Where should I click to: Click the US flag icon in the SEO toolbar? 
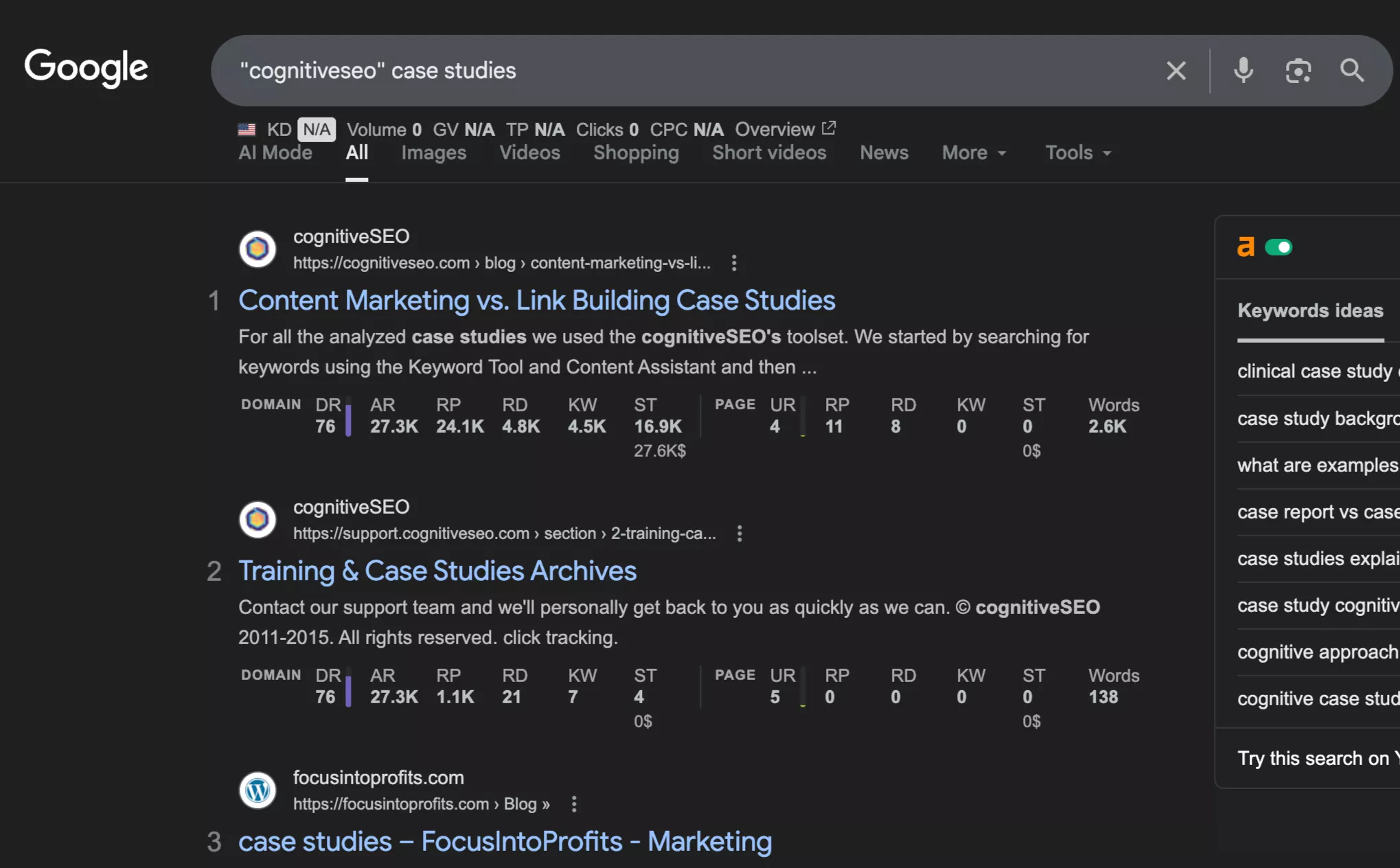tap(246, 129)
